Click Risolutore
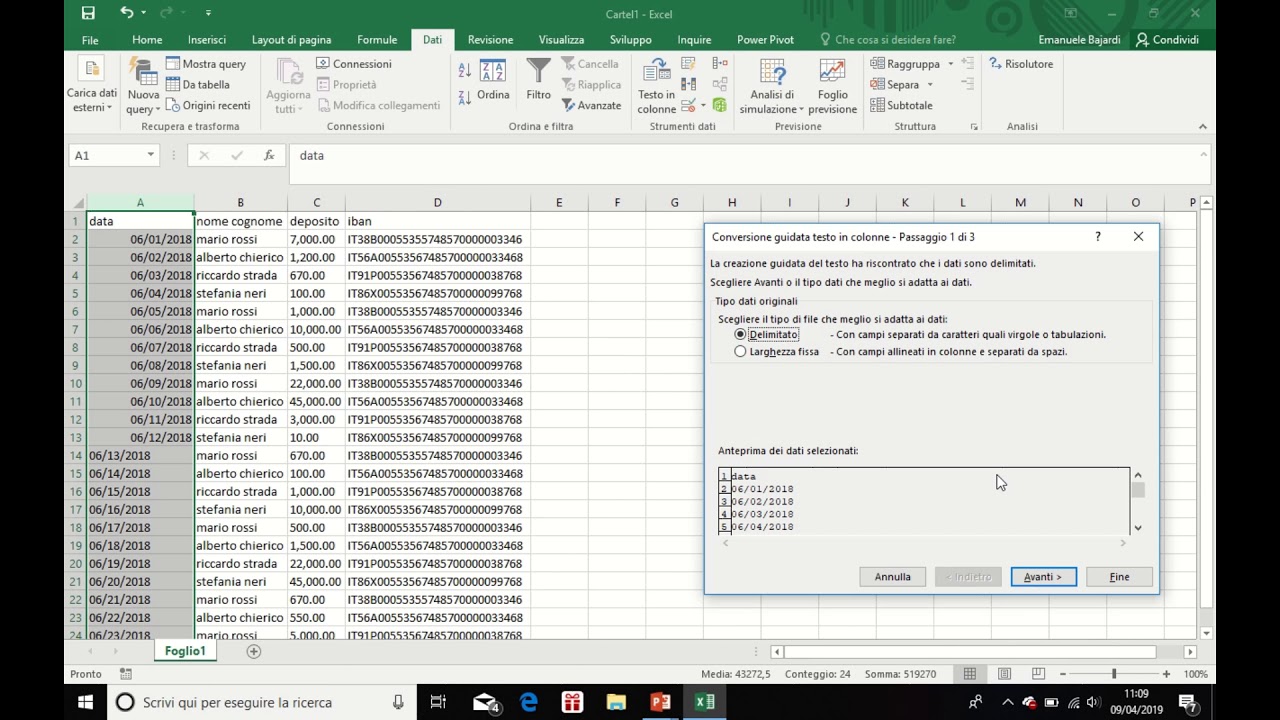 pos(1021,64)
